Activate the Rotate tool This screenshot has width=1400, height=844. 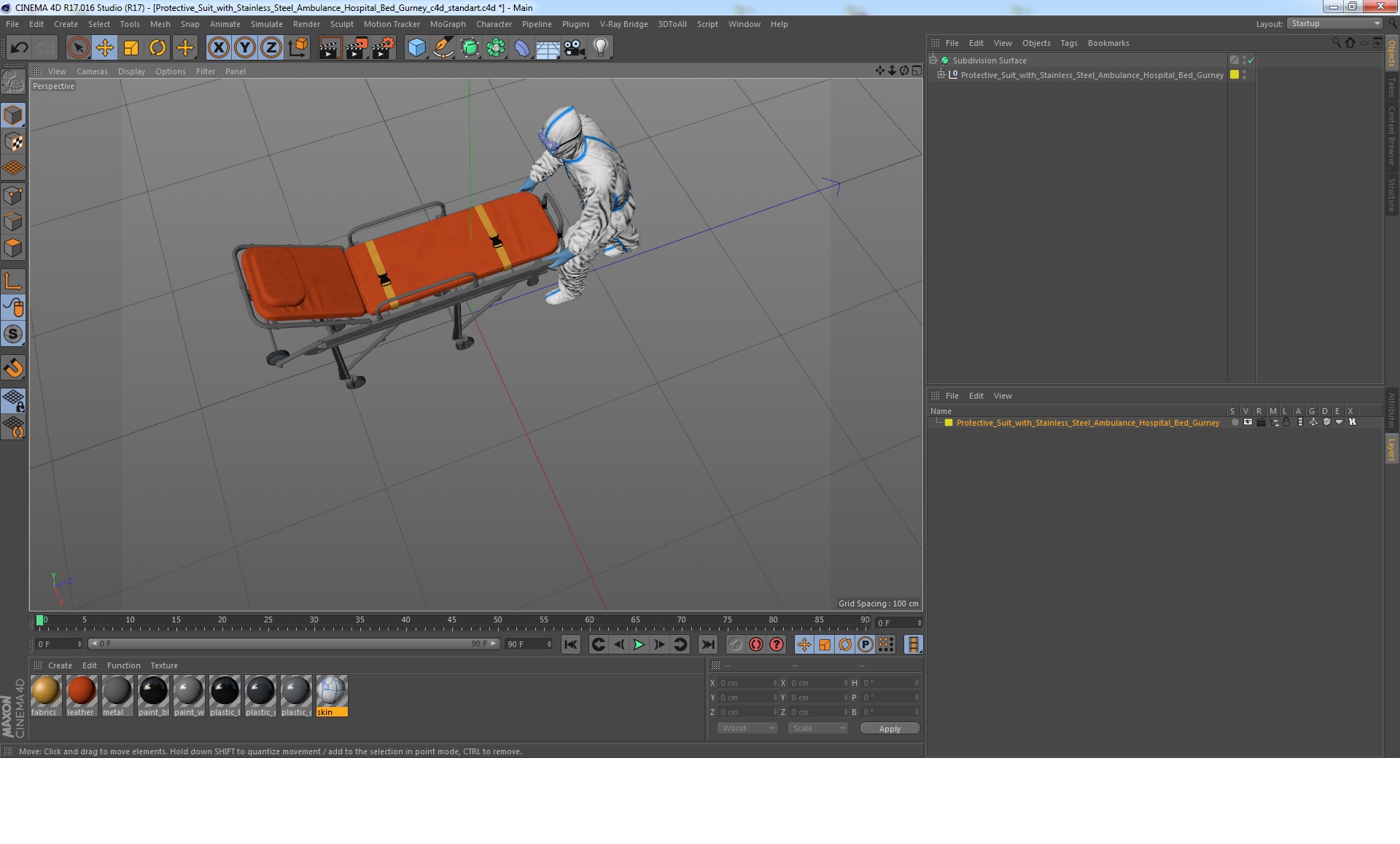[x=157, y=48]
